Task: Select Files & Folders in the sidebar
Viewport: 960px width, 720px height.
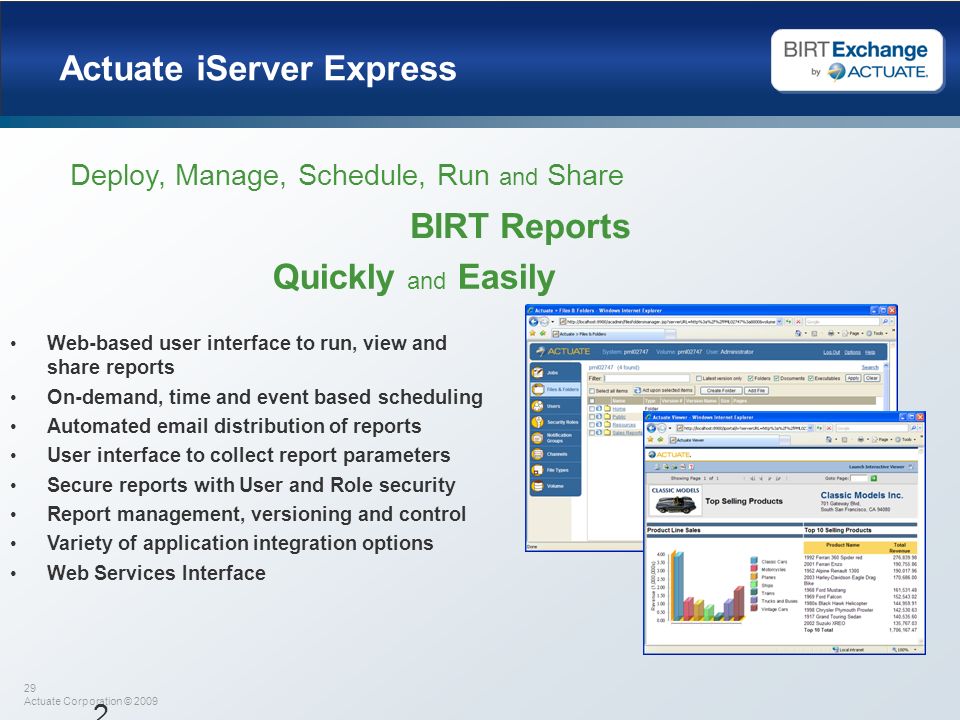Action: click(x=555, y=389)
